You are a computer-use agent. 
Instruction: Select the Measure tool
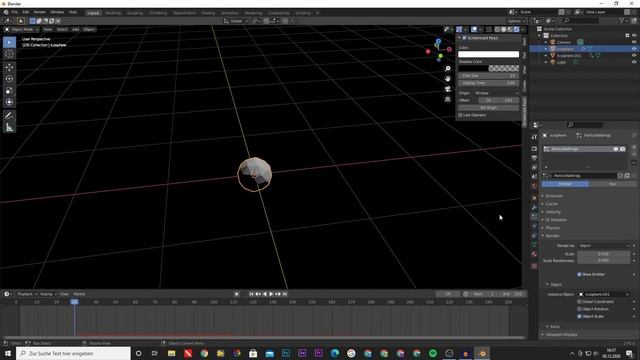click(x=9, y=127)
